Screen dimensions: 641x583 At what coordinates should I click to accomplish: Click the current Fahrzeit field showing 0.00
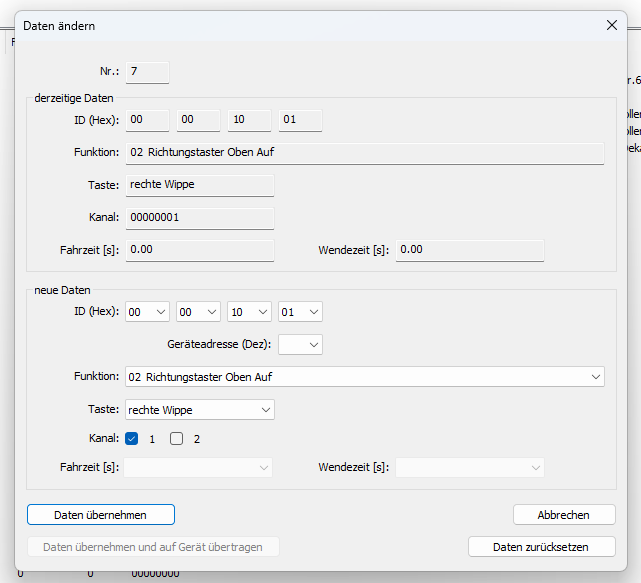click(199, 250)
